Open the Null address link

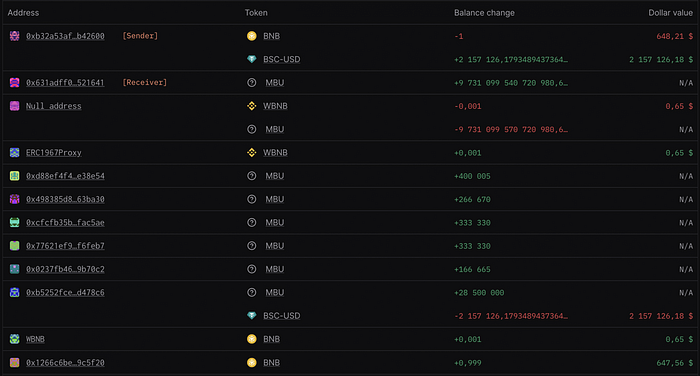54,106
